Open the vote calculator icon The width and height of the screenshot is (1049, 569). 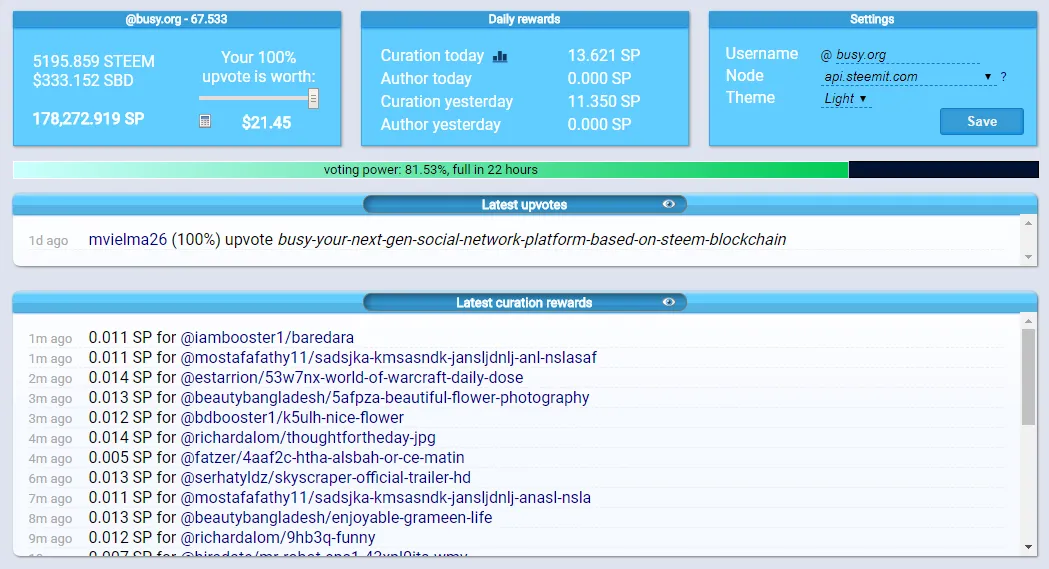tap(205, 121)
